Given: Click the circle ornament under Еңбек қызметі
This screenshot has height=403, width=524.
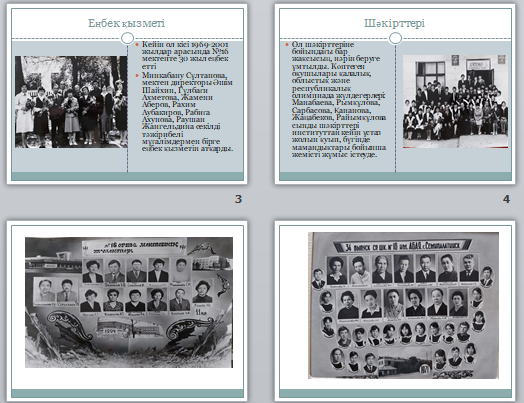Looking at the screenshot, I should [127, 38].
